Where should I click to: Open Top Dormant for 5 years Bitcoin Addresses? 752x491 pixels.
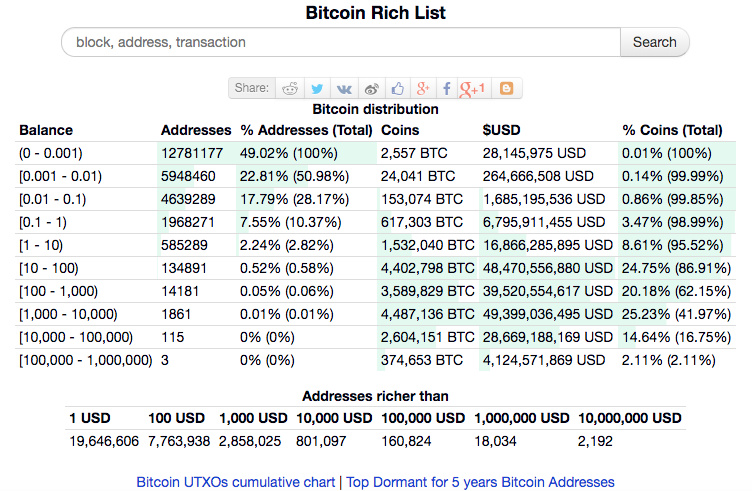(x=480, y=482)
